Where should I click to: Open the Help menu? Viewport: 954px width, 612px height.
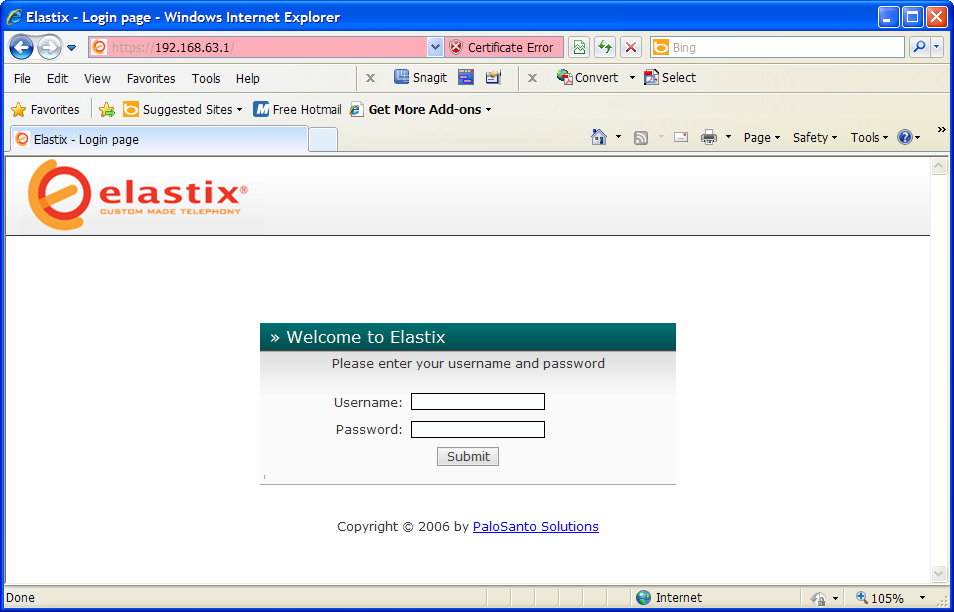point(248,78)
